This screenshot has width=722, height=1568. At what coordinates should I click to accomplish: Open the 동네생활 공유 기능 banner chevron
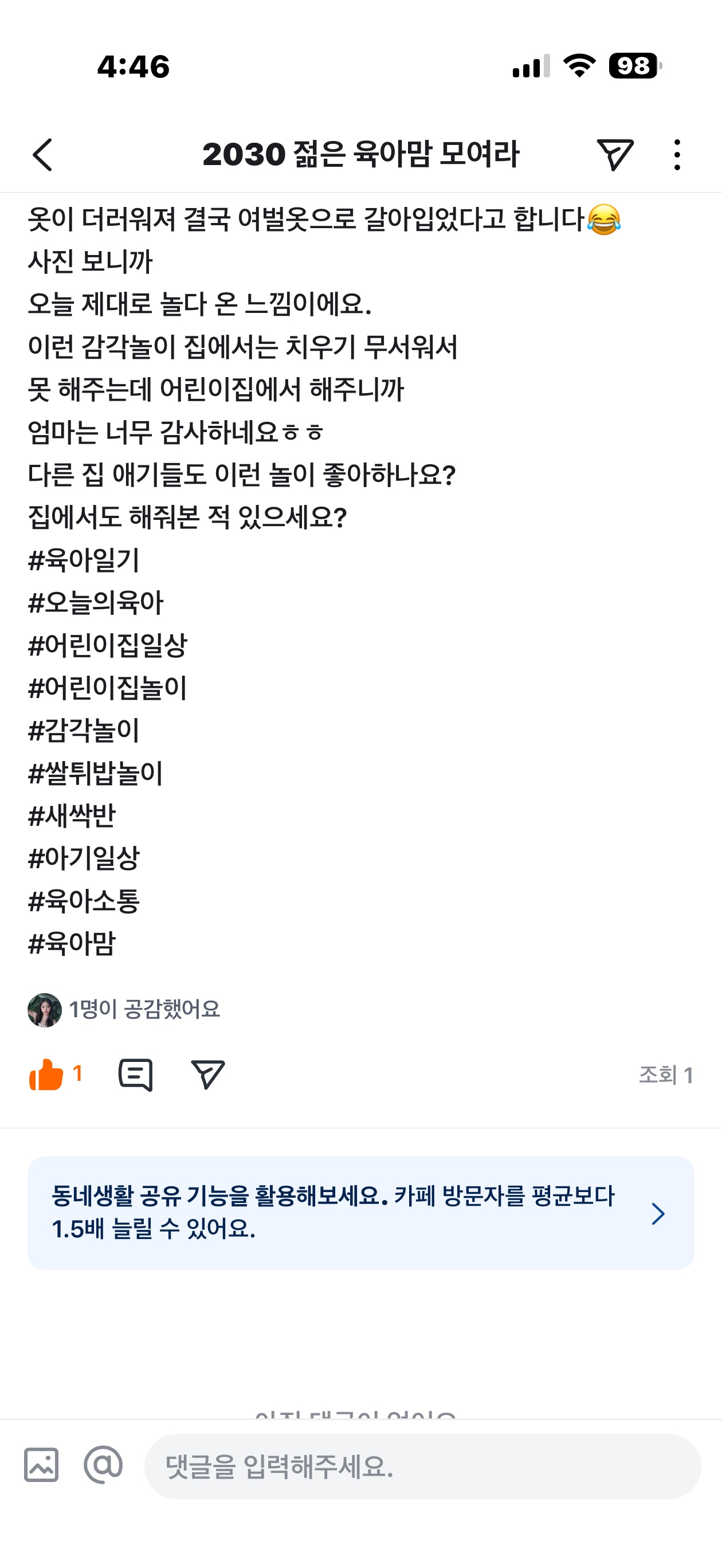(658, 1213)
